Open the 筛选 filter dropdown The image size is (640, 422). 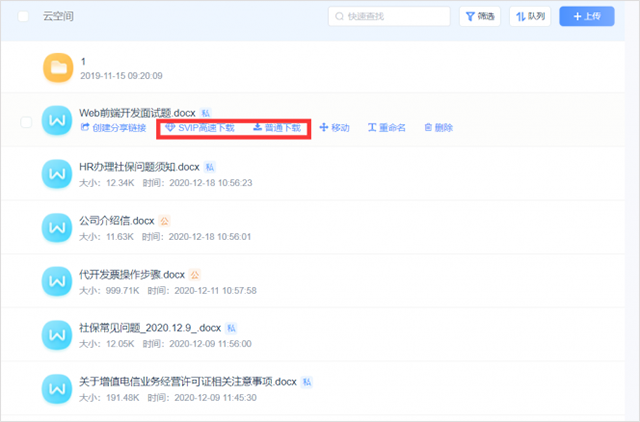coord(480,17)
